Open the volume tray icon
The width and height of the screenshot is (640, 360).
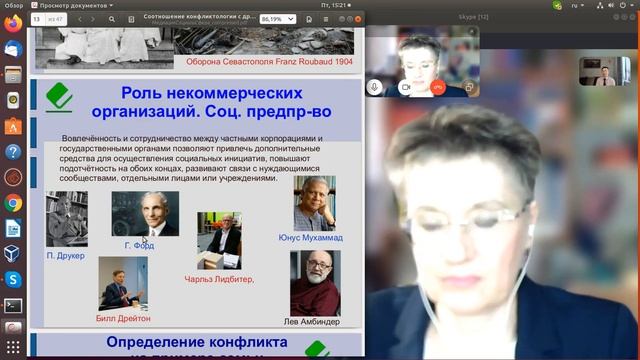(x=611, y=5)
